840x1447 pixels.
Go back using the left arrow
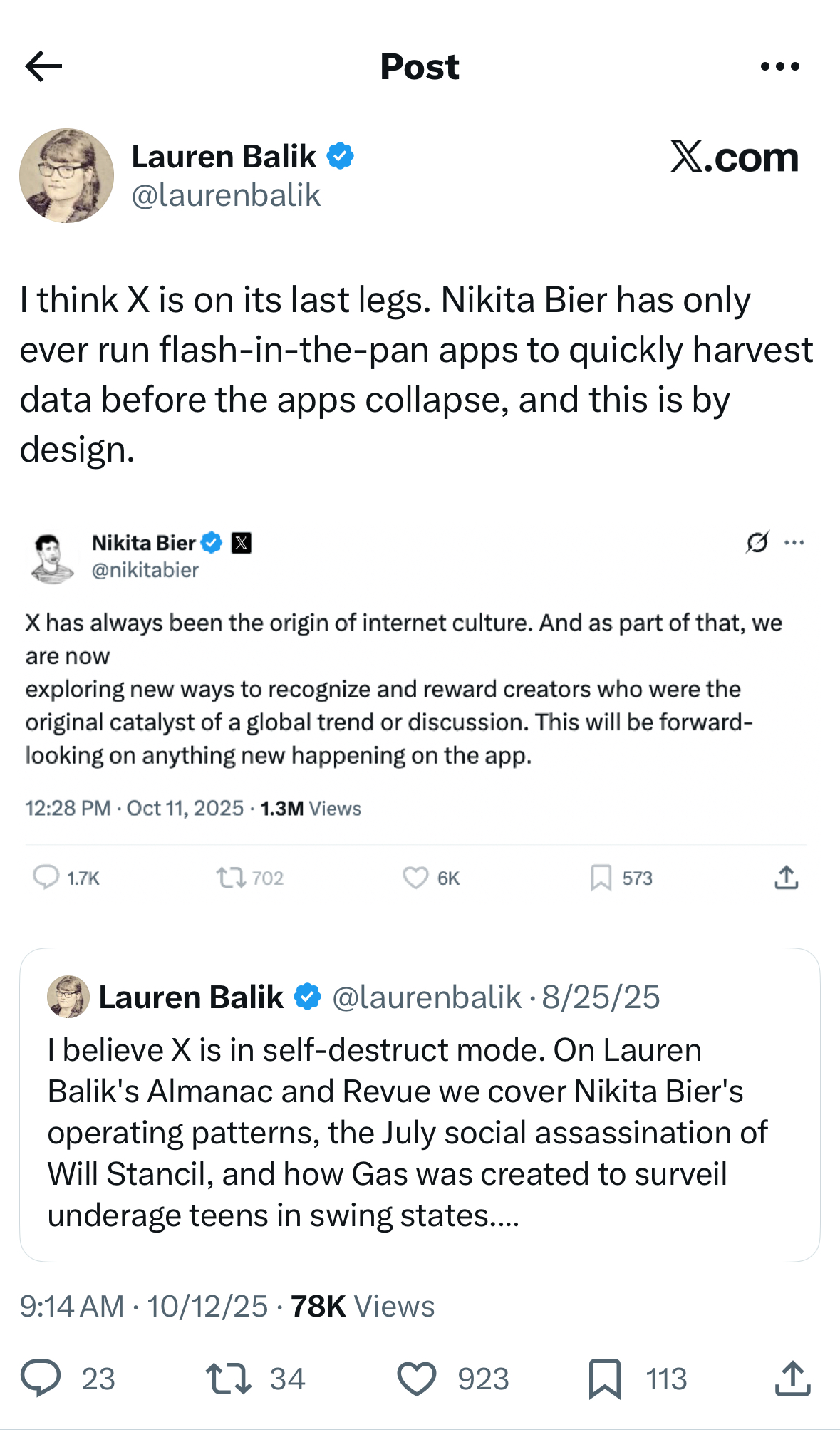(43, 66)
